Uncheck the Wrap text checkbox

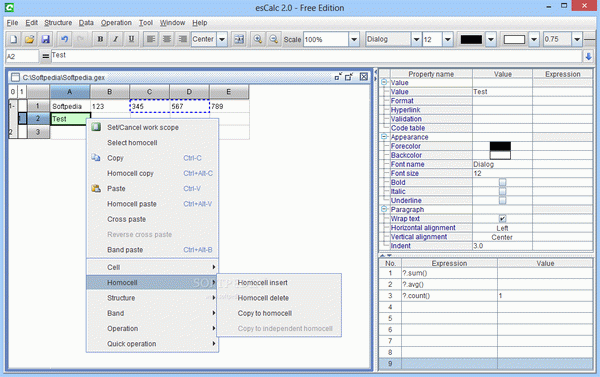(502, 219)
